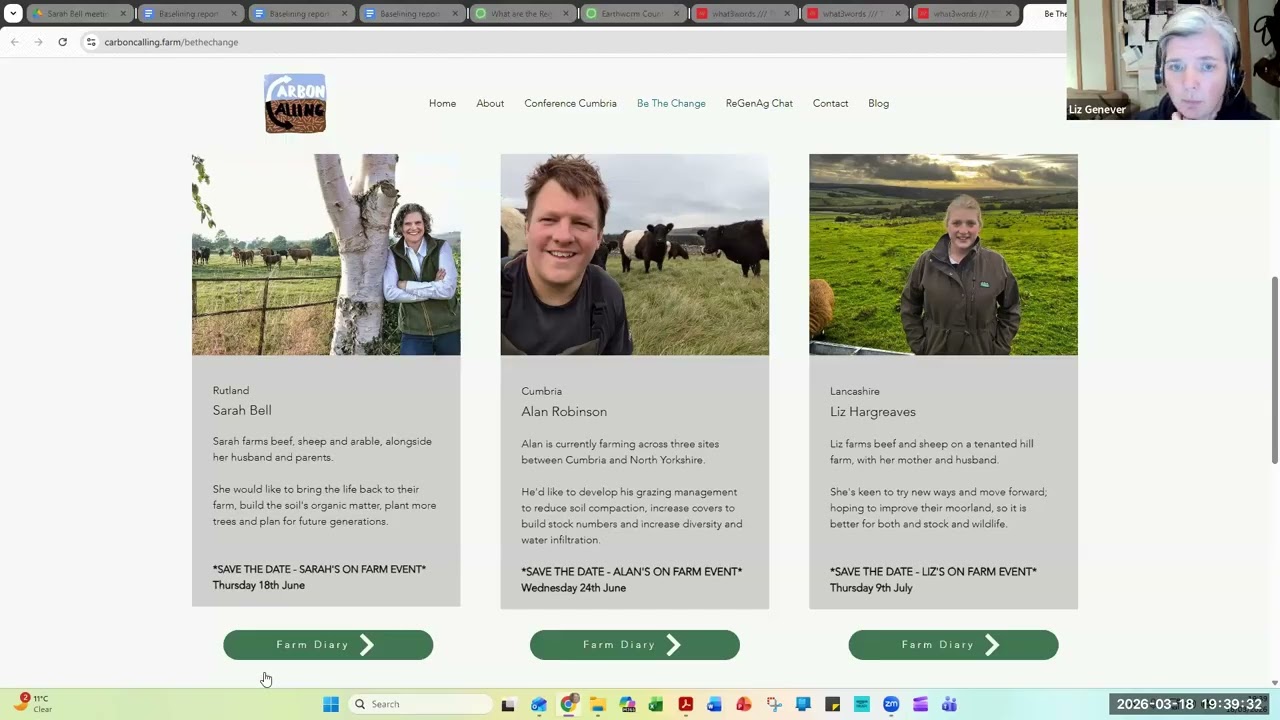Viewport: 1280px width, 720px height.
Task: Open Alan Robinson's photo with belted cattle
Action: coord(635,254)
